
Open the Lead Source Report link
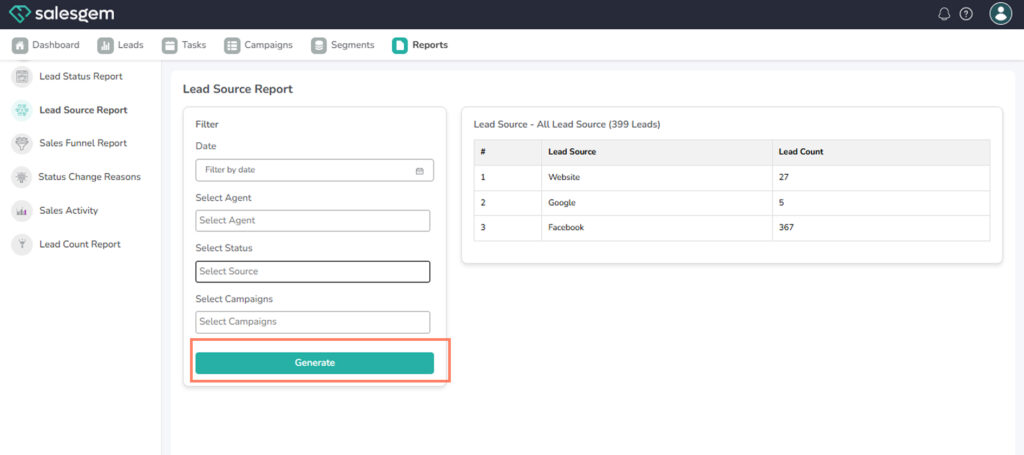click(83, 110)
